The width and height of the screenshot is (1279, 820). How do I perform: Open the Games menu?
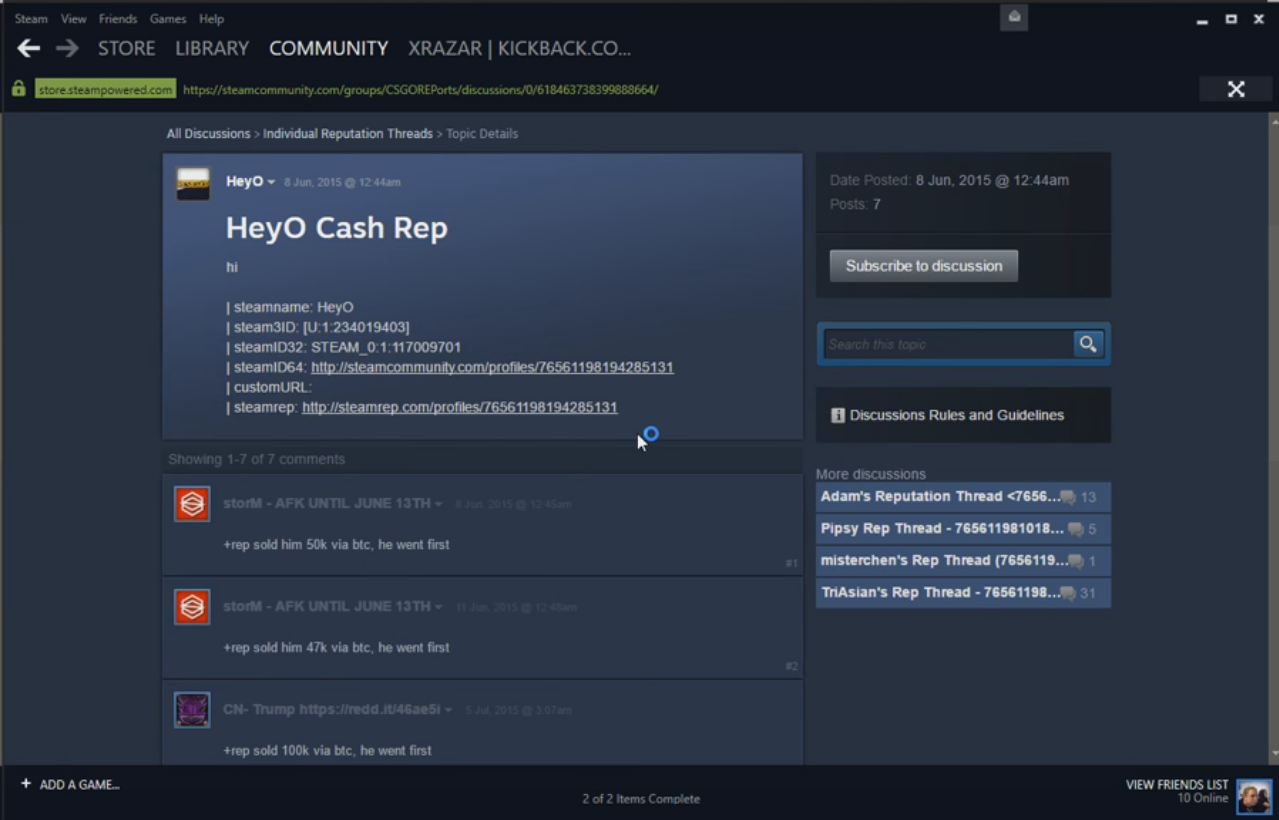pos(167,19)
